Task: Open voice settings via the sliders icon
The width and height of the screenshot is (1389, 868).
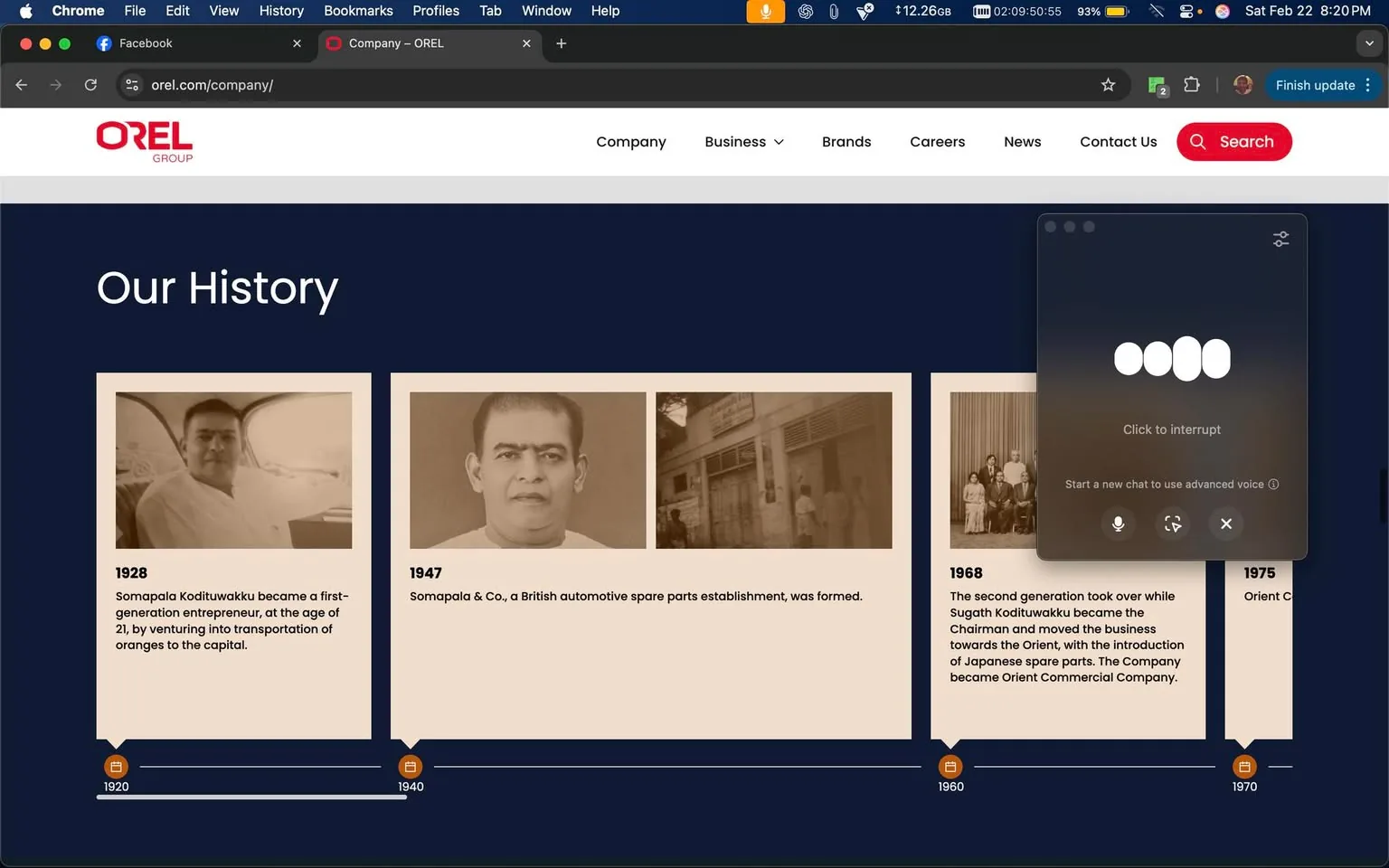Action: click(1280, 238)
